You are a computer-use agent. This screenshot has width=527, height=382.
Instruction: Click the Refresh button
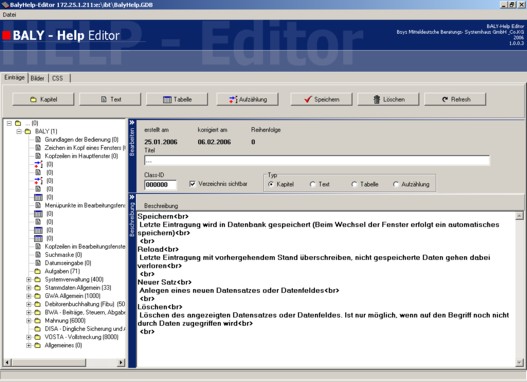[455, 99]
